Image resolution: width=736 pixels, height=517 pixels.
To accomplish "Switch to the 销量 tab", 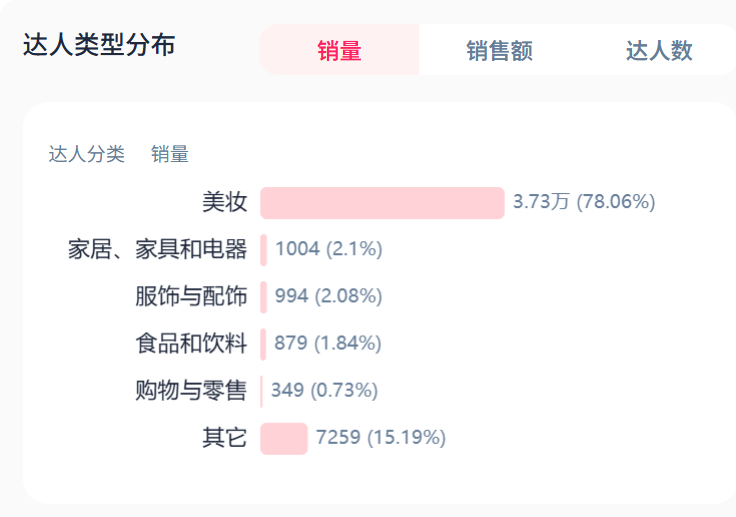I will click(x=339, y=50).
